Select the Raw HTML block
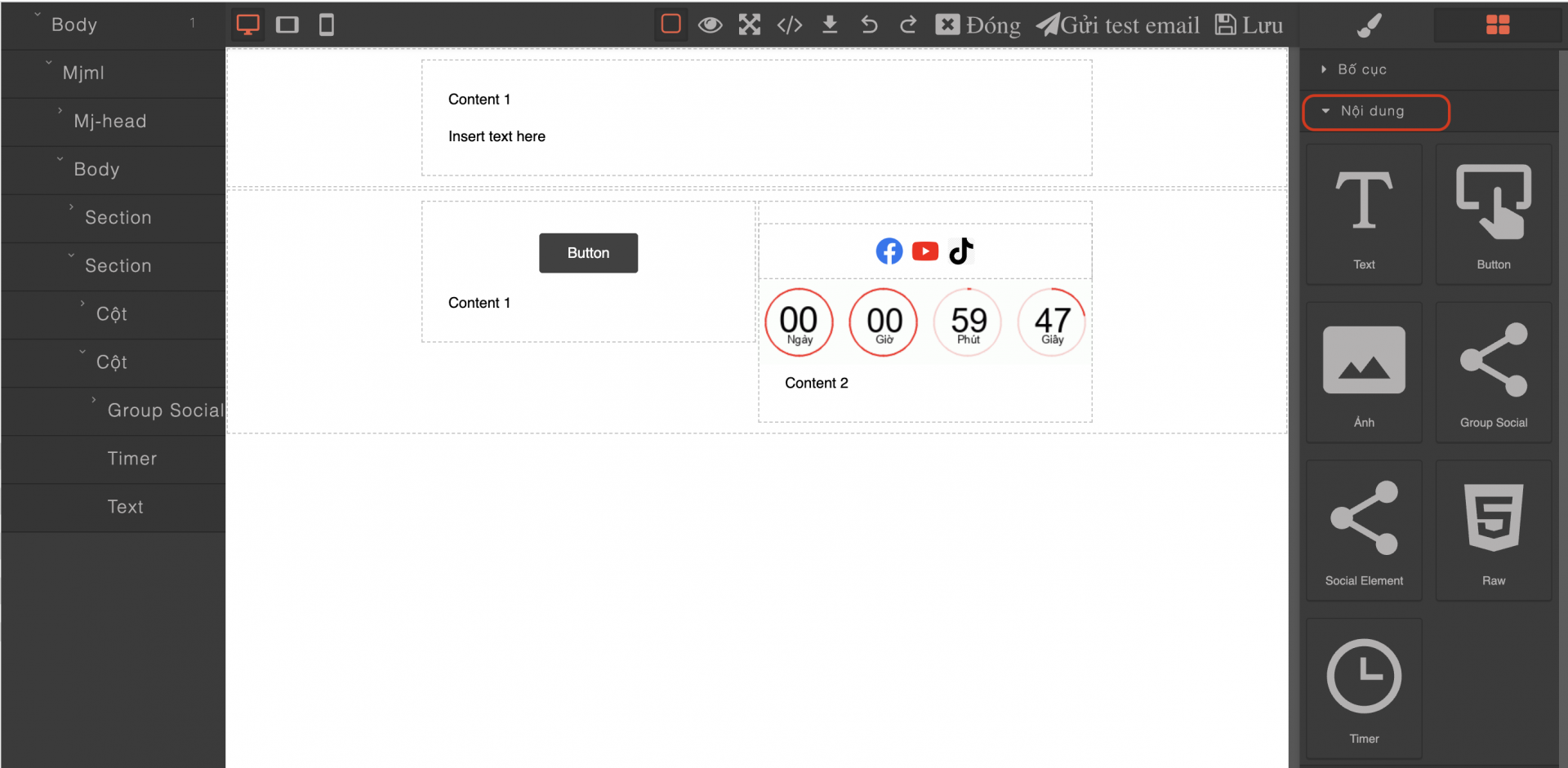 [x=1494, y=530]
